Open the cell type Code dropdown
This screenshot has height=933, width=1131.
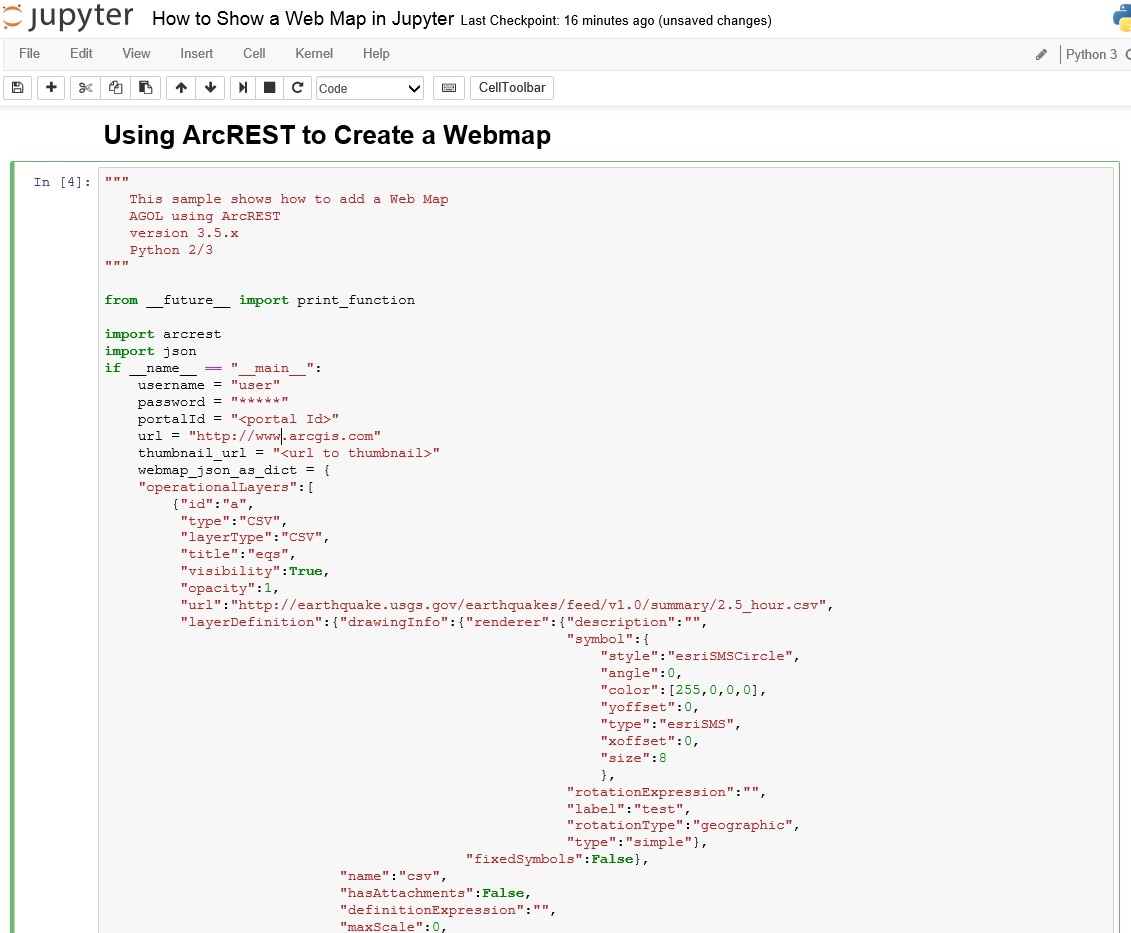click(x=369, y=88)
